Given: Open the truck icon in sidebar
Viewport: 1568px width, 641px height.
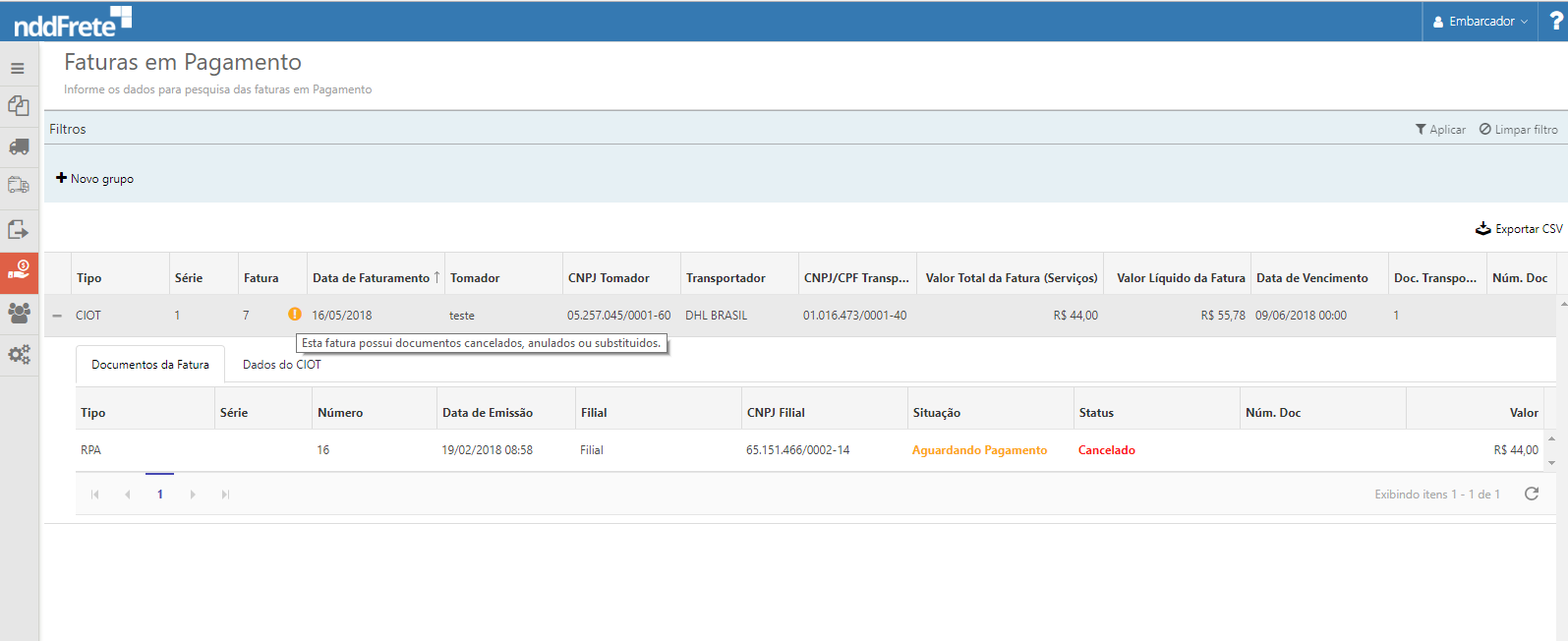Looking at the screenshot, I should [19, 146].
